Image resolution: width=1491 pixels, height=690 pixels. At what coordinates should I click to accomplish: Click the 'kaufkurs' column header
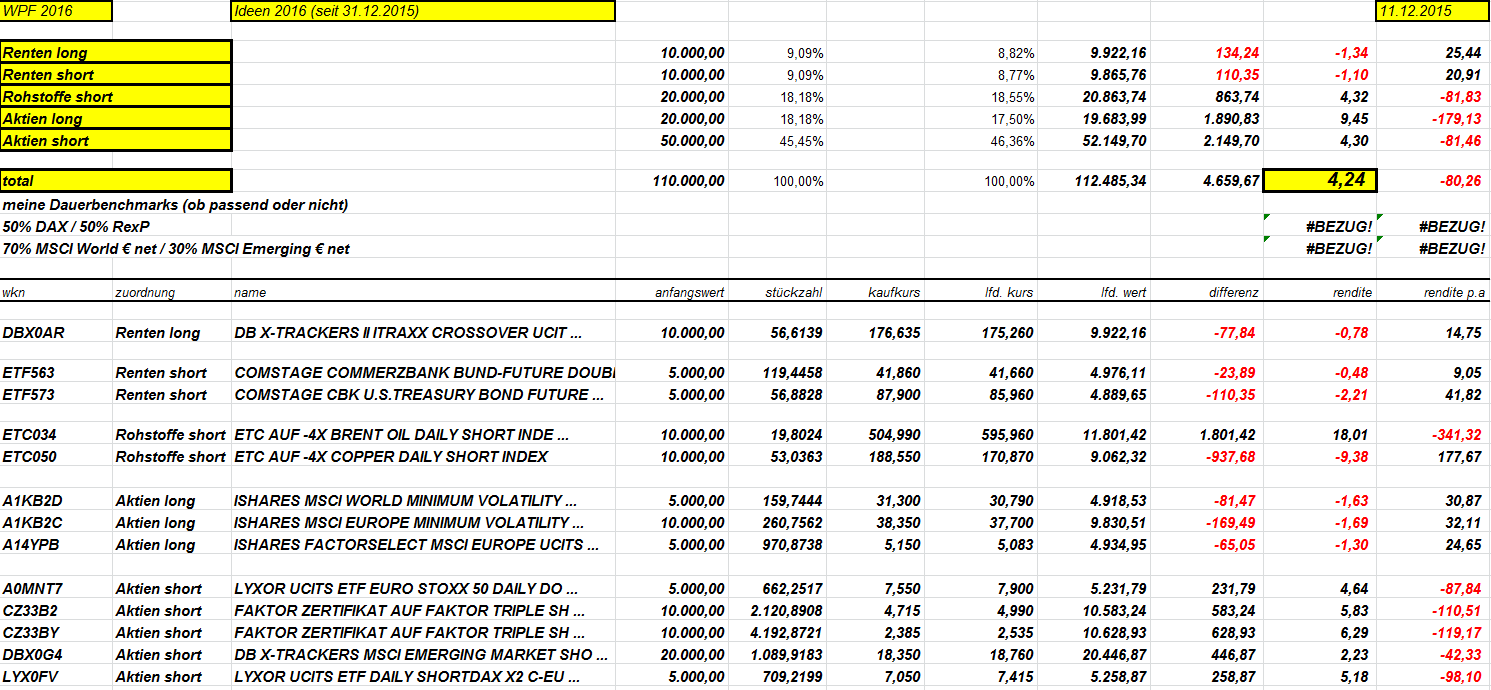(x=895, y=293)
